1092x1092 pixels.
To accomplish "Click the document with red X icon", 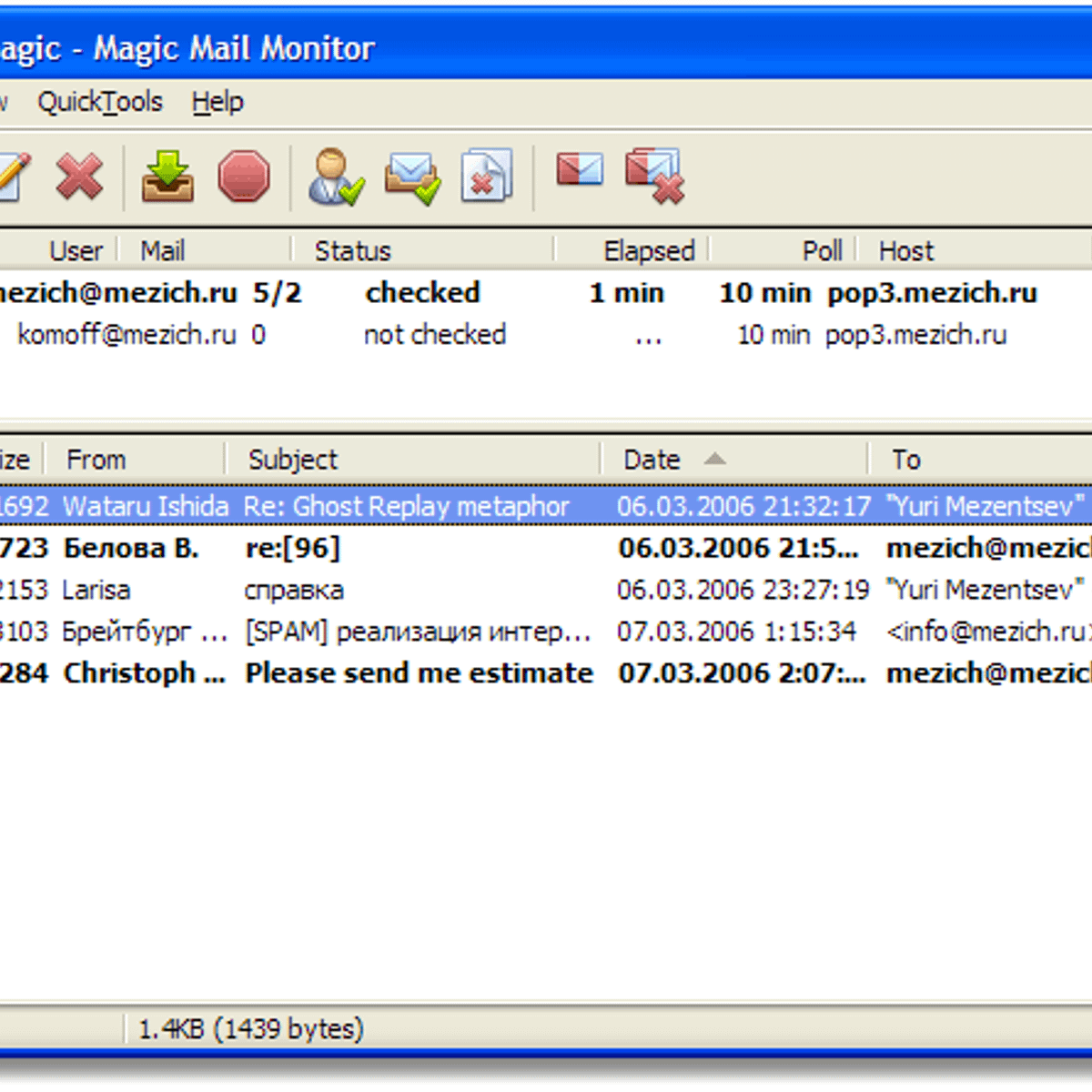I will coord(487,176).
